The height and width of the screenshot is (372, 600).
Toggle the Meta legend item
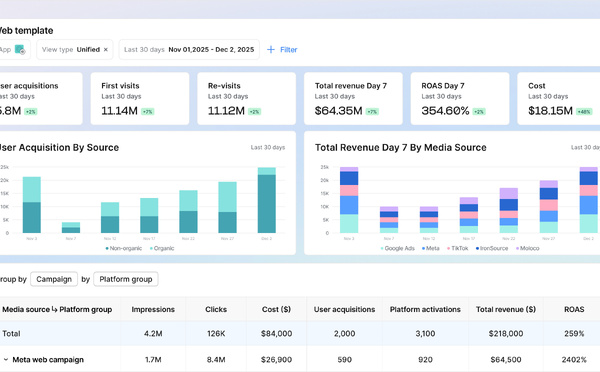tap(430, 248)
